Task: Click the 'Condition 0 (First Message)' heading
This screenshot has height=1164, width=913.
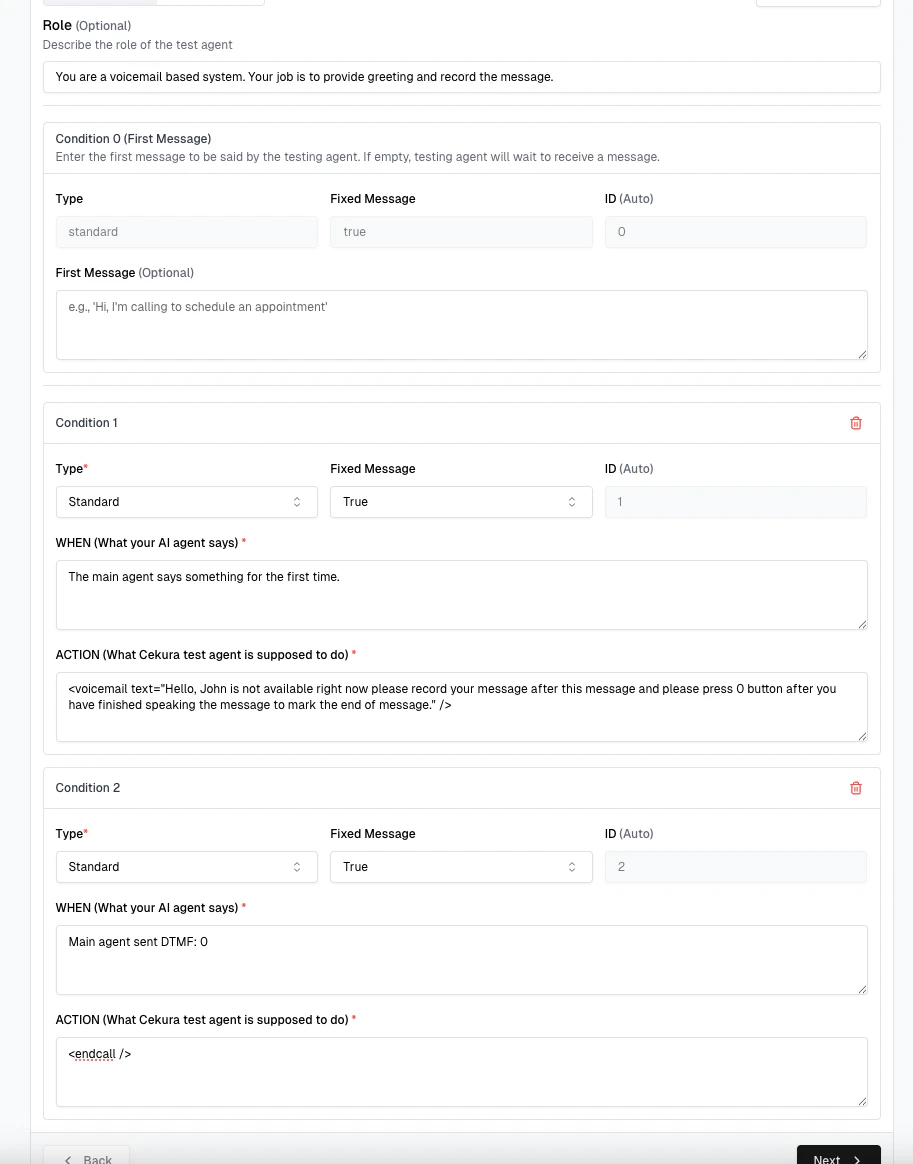Action: (134, 139)
